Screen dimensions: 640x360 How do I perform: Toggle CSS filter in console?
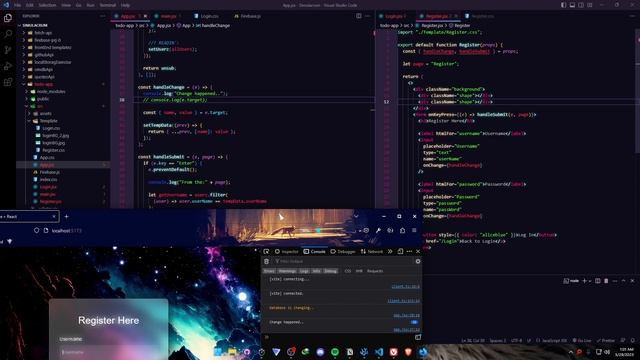(x=348, y=271)
